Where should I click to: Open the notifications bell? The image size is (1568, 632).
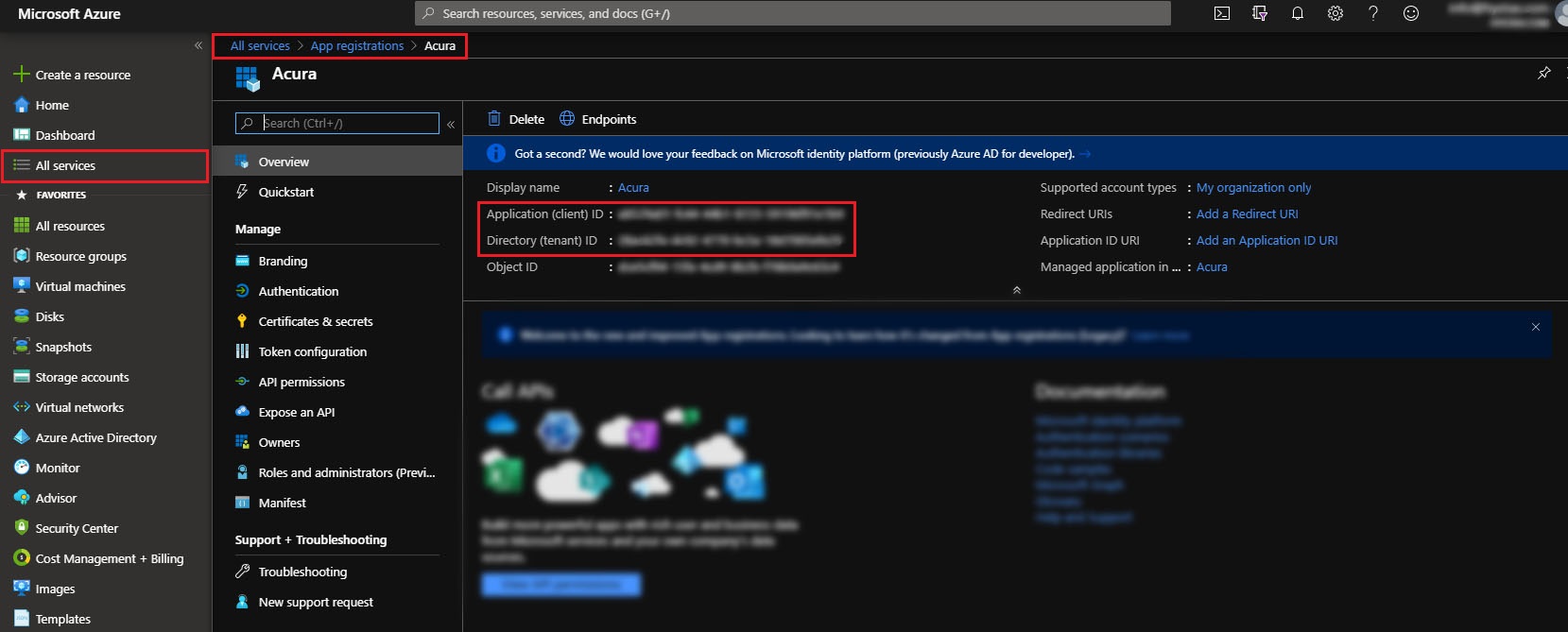(1298, 13)
